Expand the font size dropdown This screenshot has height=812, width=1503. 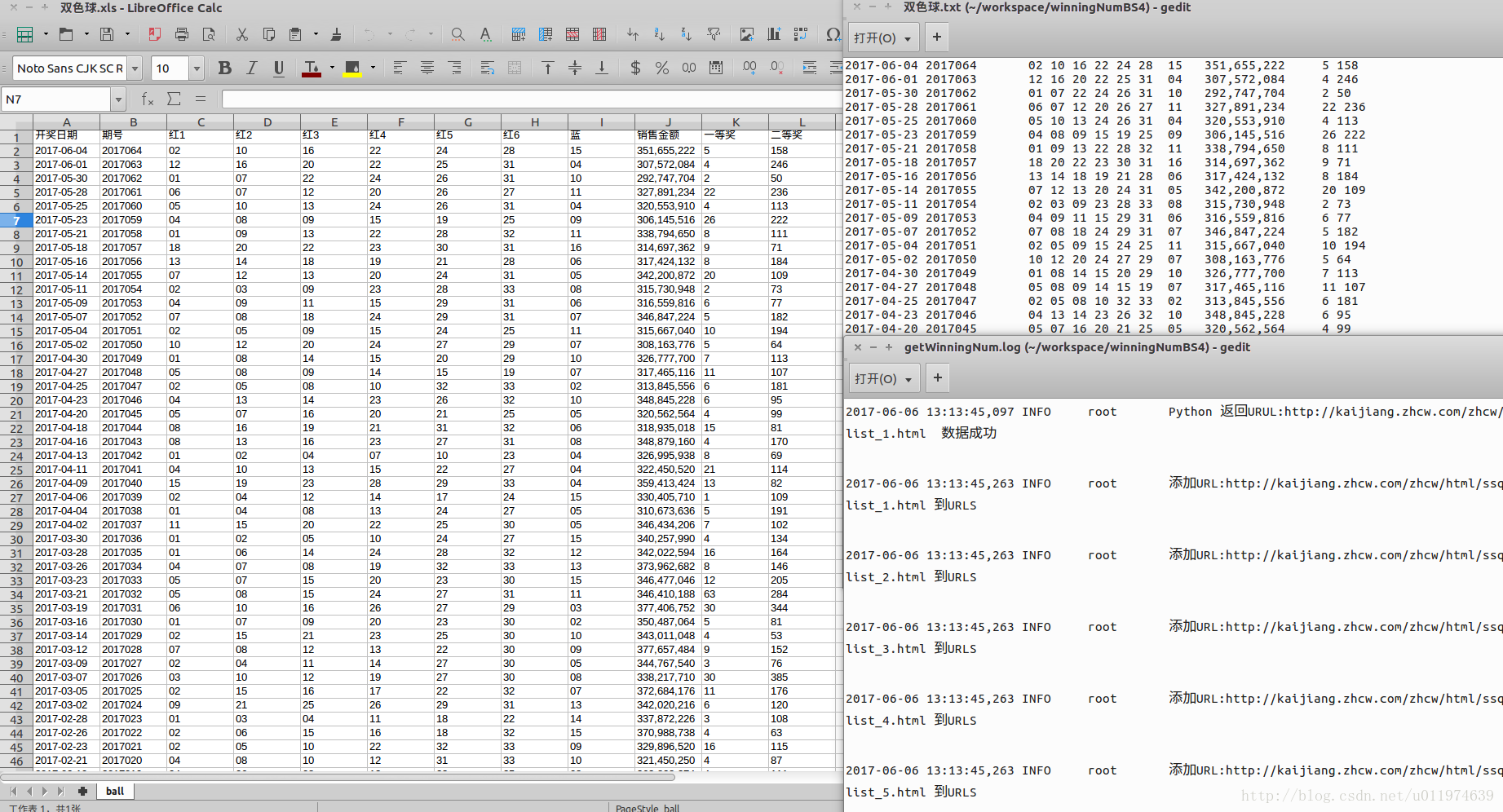coord(197,68)
